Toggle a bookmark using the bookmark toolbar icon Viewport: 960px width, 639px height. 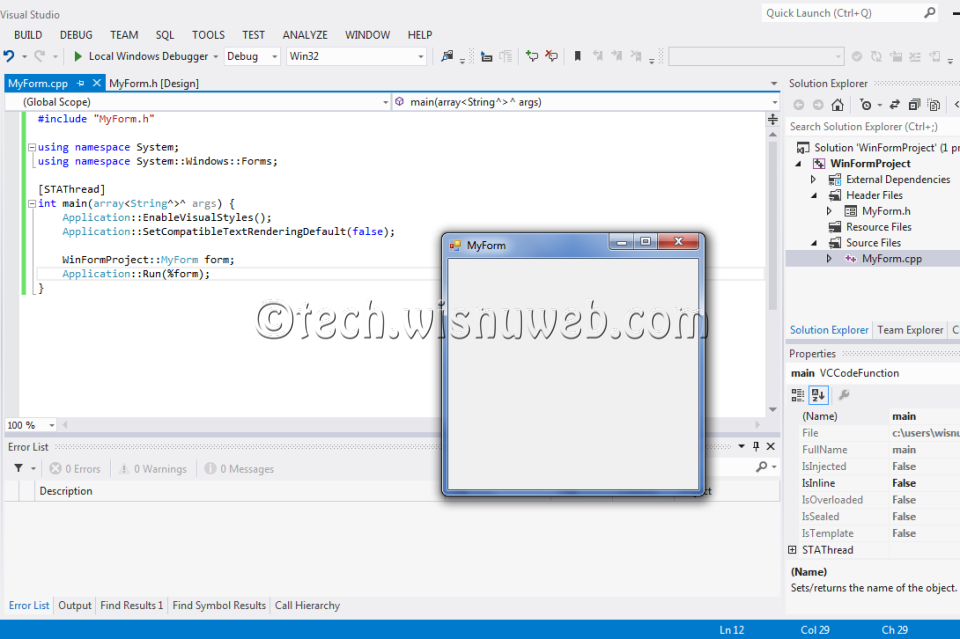click(x=578, y=56)
